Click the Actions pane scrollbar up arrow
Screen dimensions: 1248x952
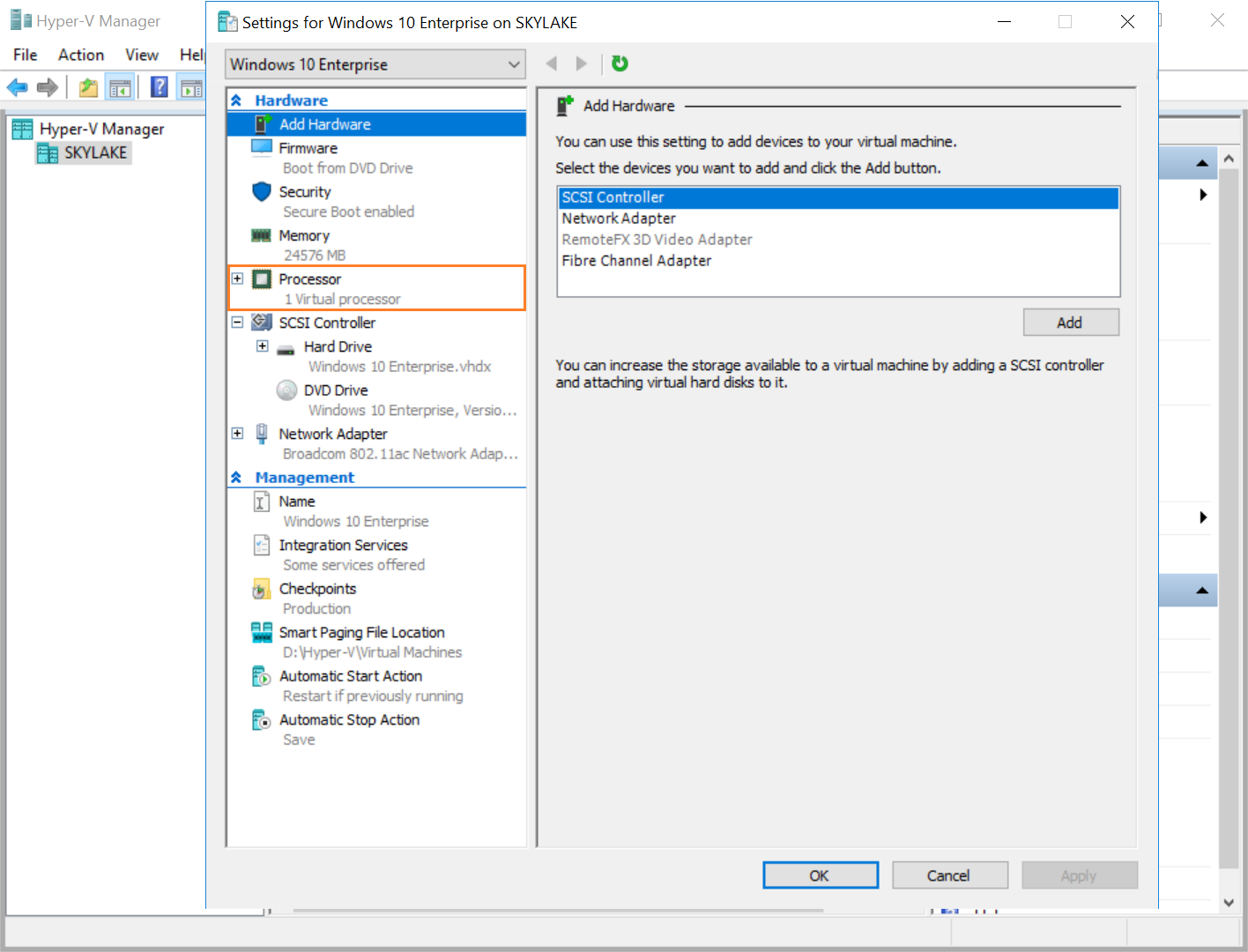click(x=1229, y=160)
